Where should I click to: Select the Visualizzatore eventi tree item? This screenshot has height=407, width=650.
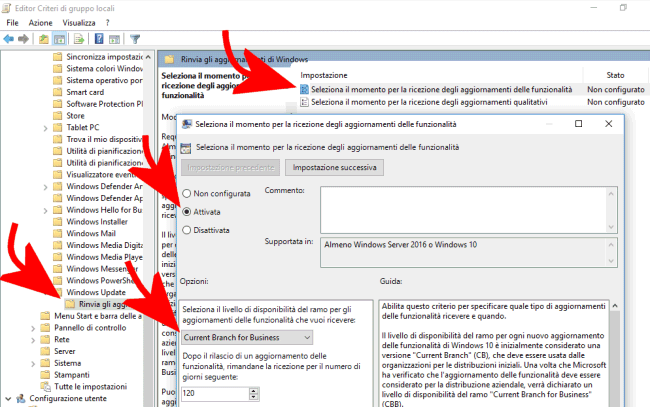tap(102, 174)
